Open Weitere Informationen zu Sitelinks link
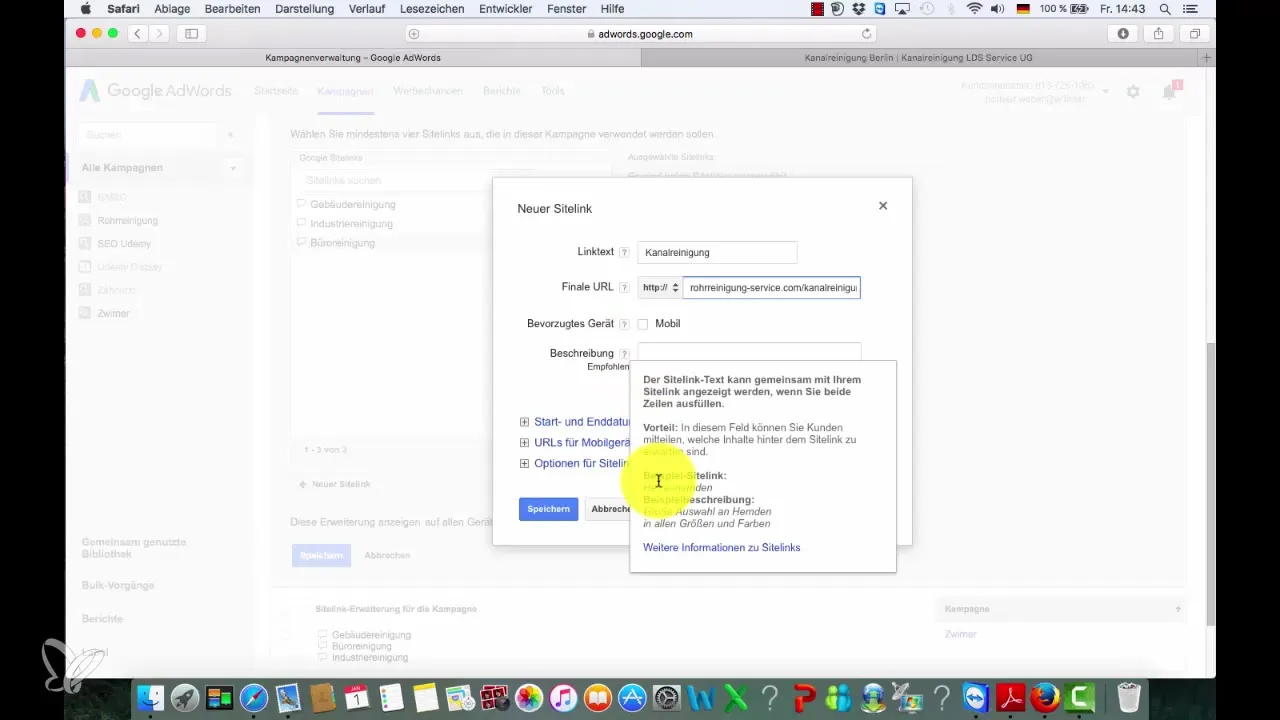The height and width of the screenshot is (720, 1280). (721, 548)
